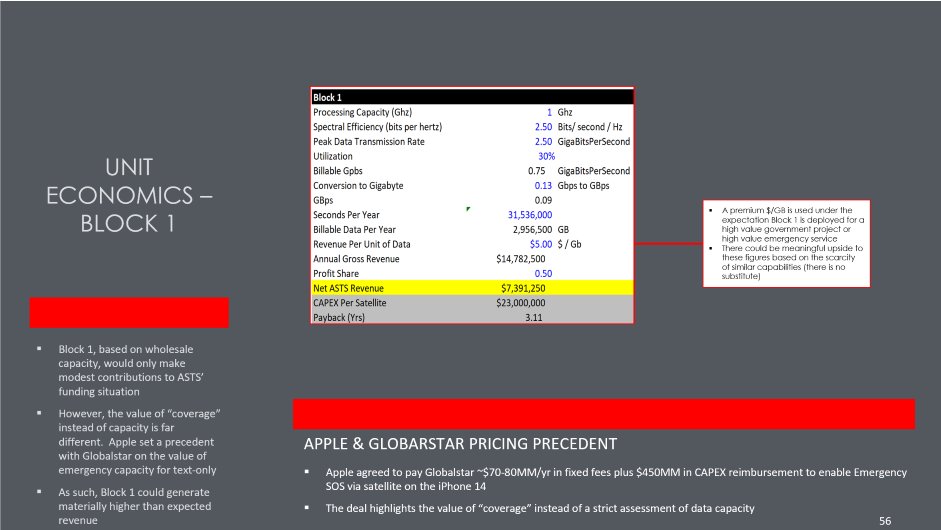Click the Conversion value '0.13'
The height and width of the screenshot is (530, 941).
pyautogui.click(x=543, y=185)
